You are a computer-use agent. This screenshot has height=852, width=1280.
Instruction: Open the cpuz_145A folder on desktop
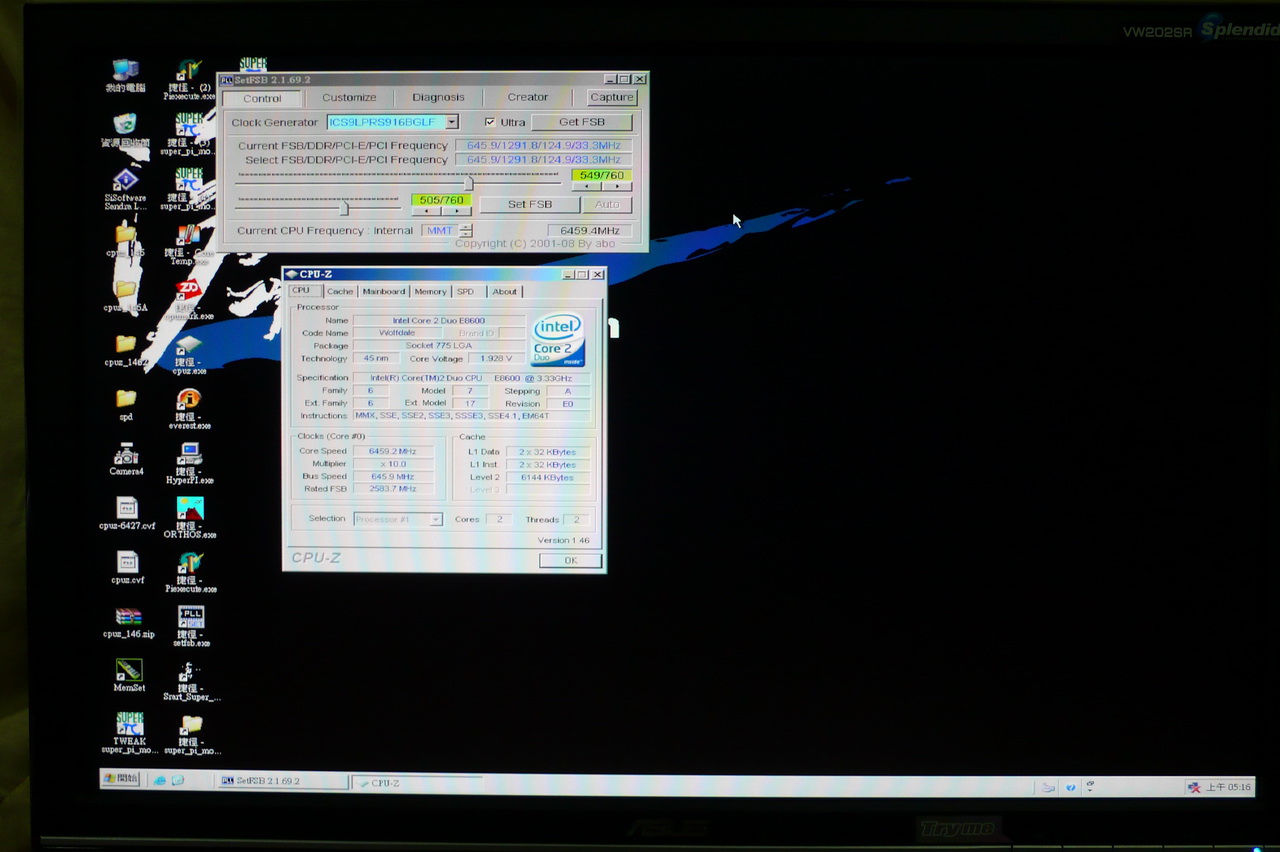point(125,295)
